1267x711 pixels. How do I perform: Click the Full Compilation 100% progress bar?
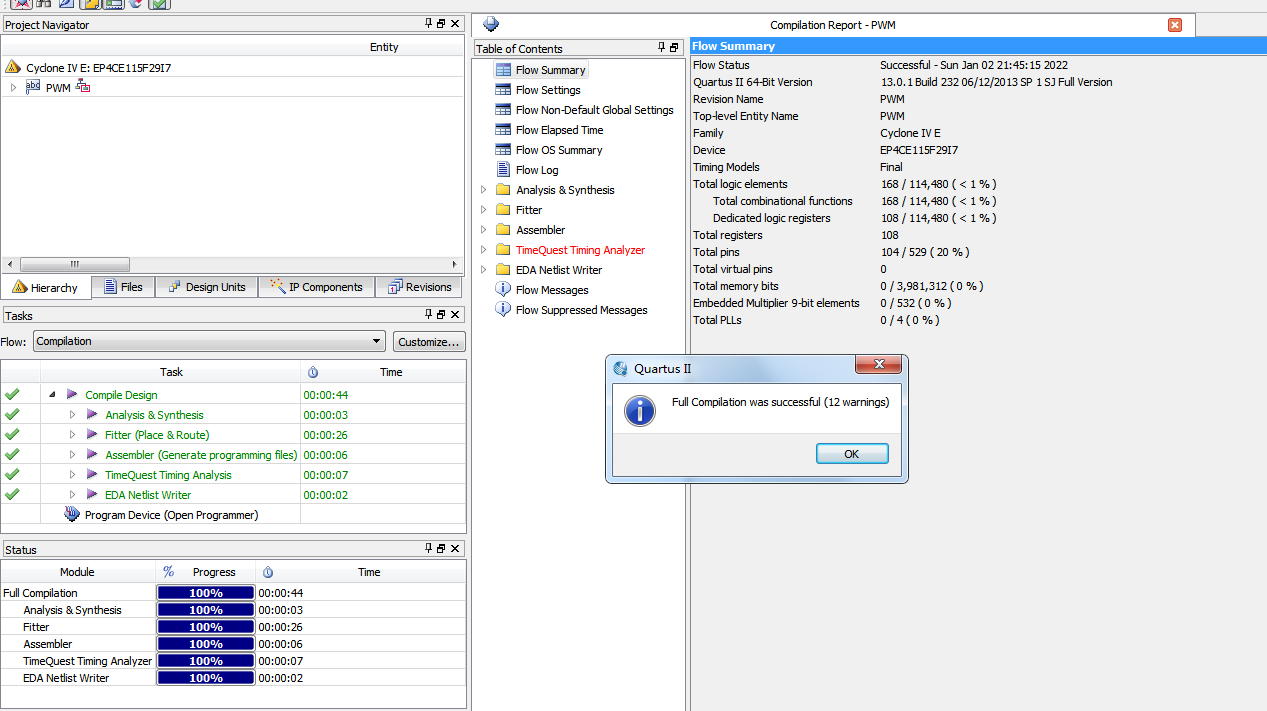206,593
